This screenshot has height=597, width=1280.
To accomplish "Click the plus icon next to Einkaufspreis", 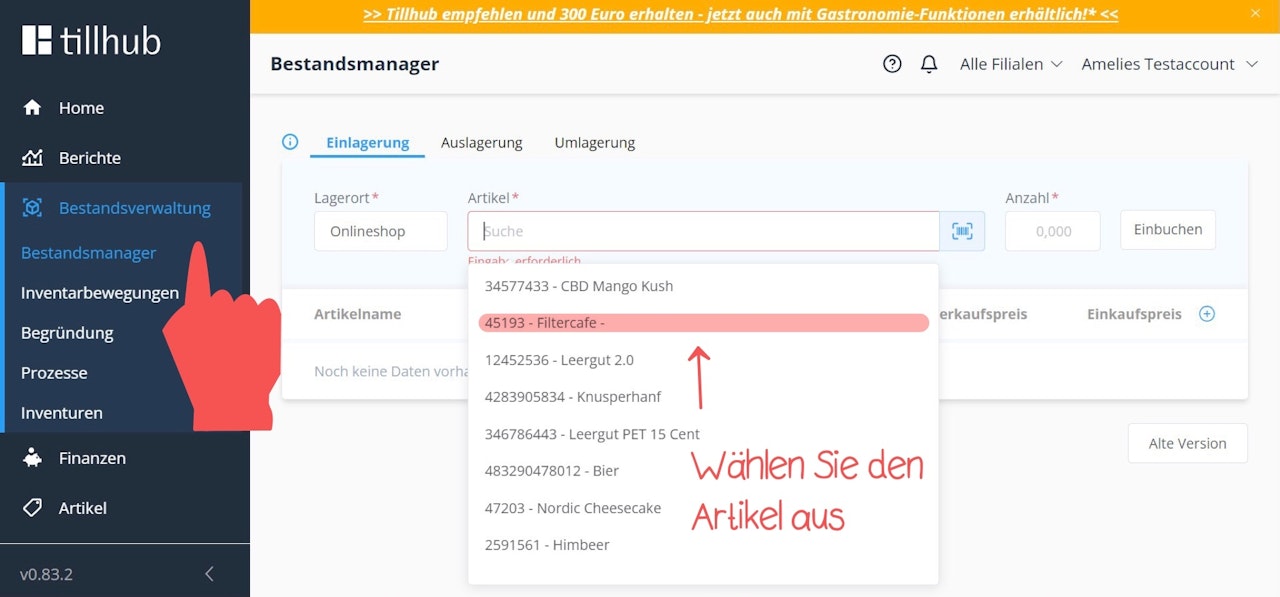I will tap(1207, 313).
